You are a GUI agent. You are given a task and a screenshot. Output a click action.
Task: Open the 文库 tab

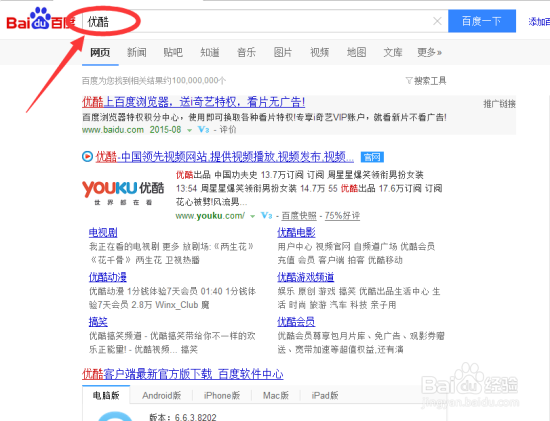(393, 52)
